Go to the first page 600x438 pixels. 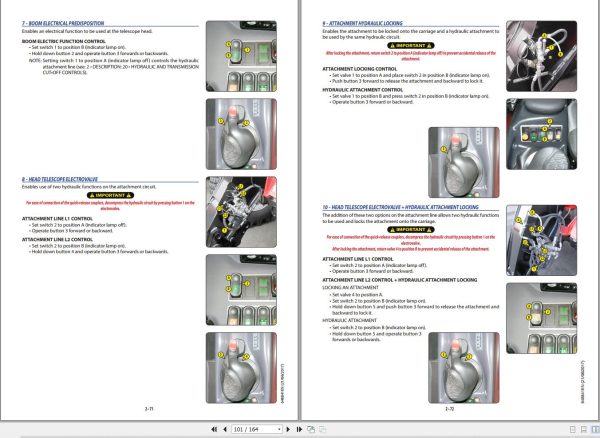pos(214,430)
